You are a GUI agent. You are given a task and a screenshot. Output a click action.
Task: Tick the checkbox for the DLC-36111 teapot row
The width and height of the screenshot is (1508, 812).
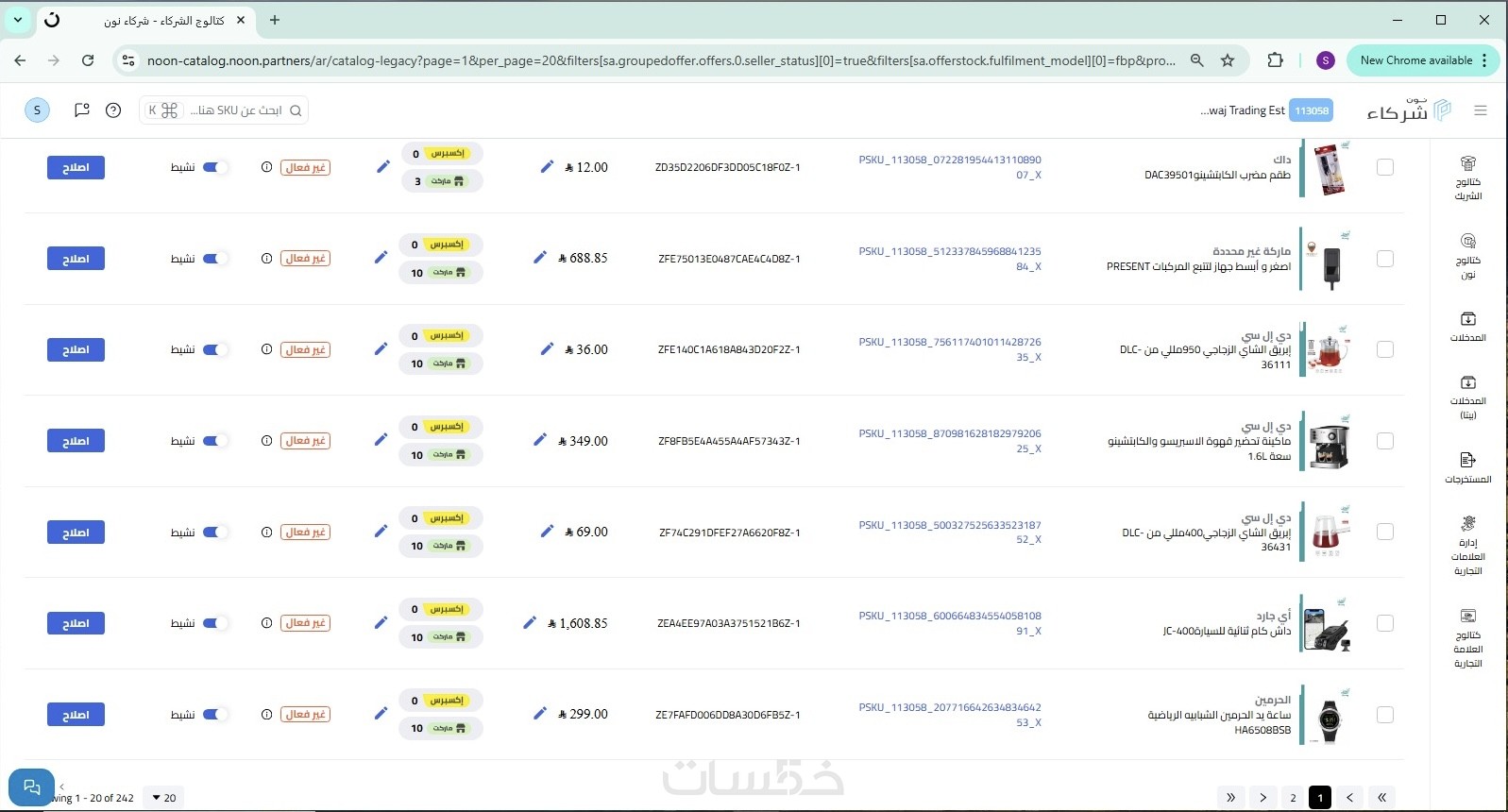[1385, 349]
